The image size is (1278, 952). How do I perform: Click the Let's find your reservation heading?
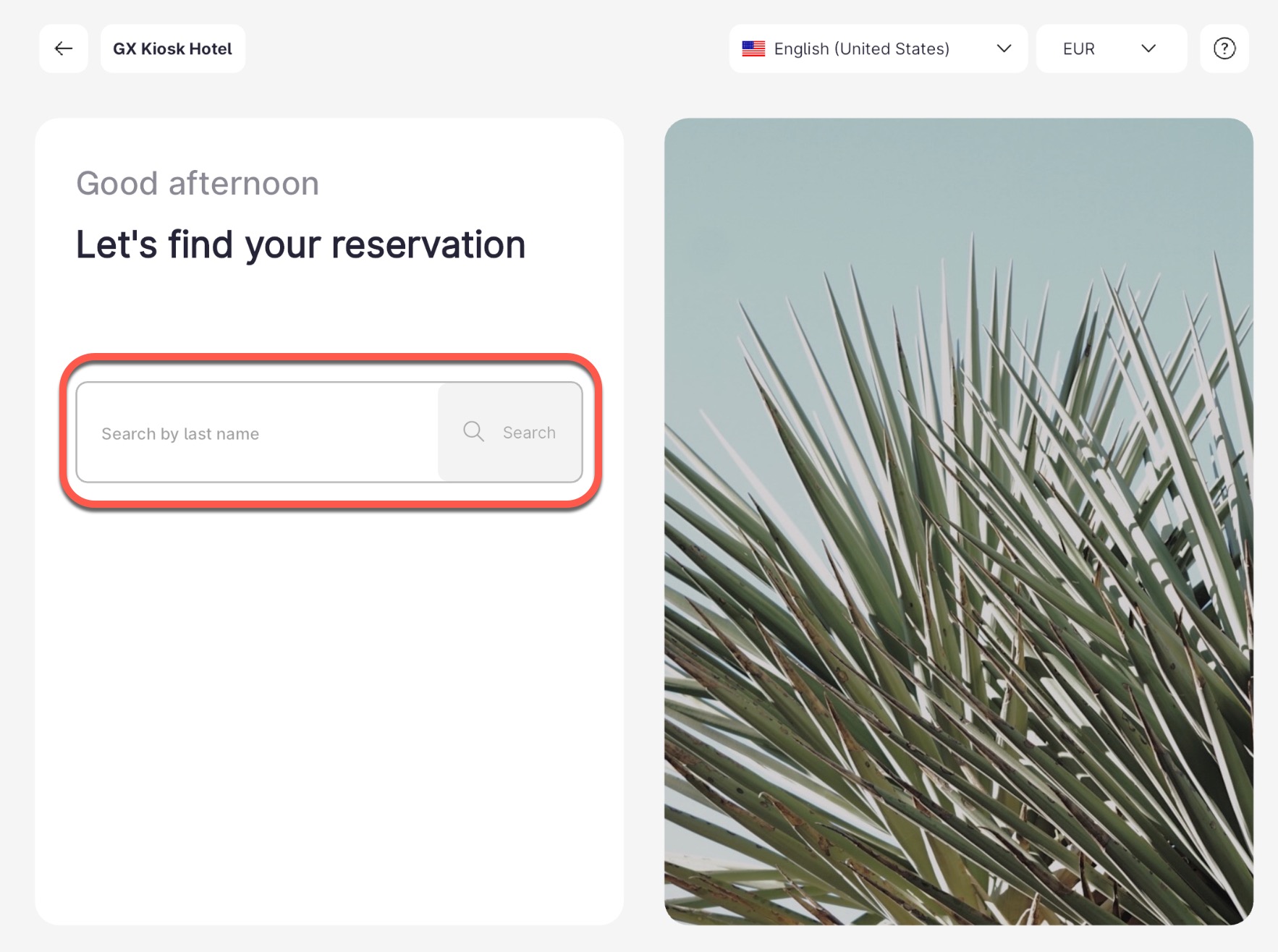[300, 244]
